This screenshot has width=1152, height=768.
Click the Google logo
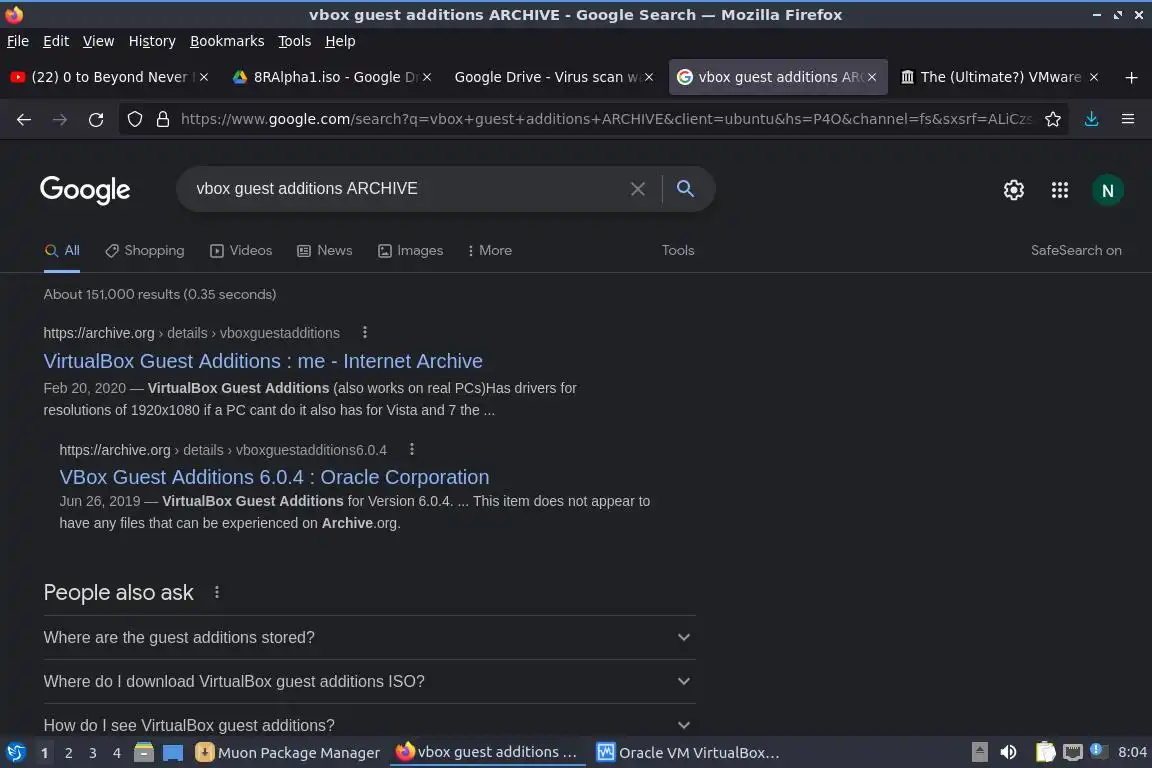pos(85,190)
